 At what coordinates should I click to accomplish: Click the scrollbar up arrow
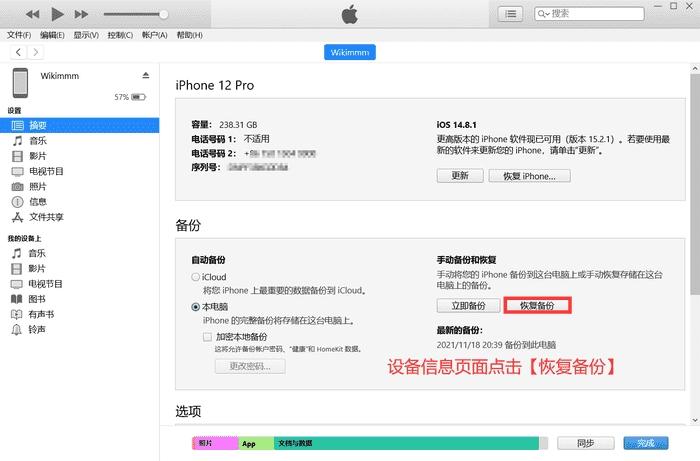[x=695, y=69]
